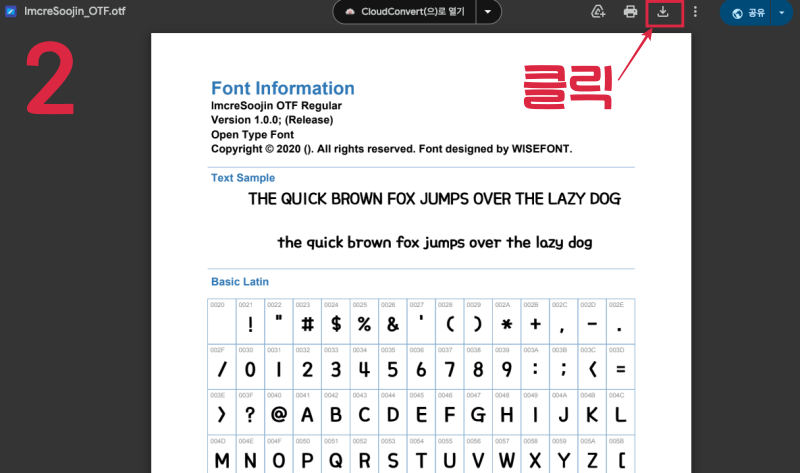Click the letter B glyph cell 0042
Screen dimensions: 800x473
(x=336, y=412)
